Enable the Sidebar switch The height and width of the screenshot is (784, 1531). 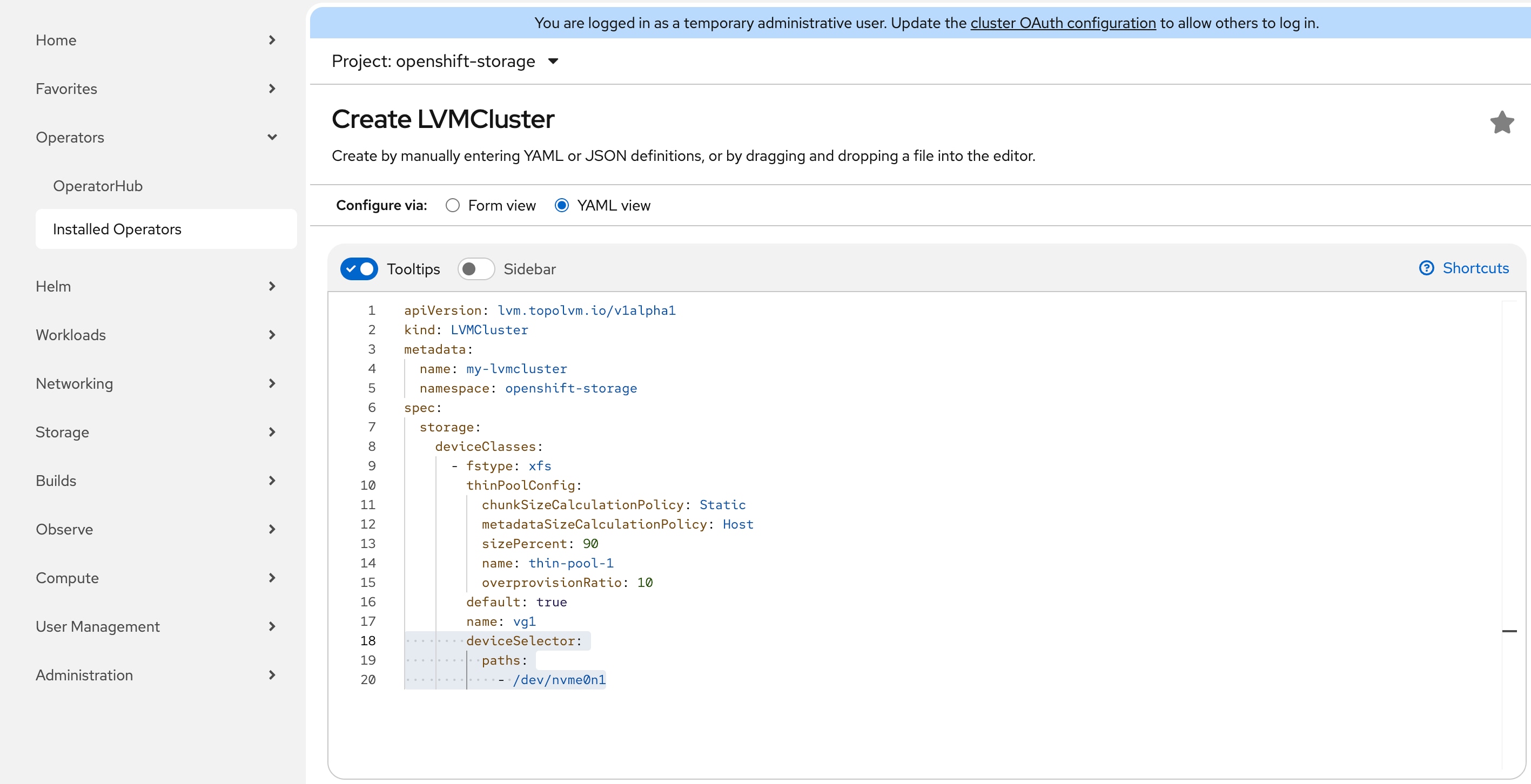tap(476, 269)
